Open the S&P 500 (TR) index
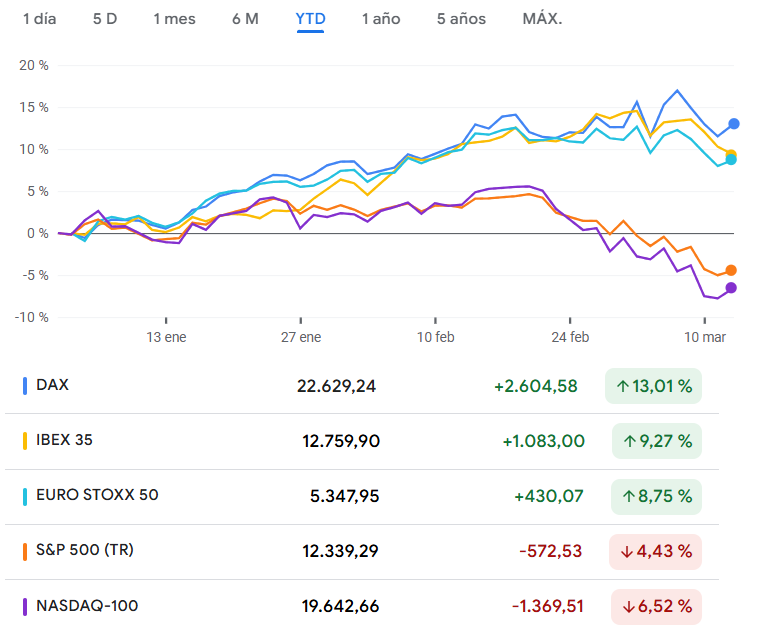 85,550
